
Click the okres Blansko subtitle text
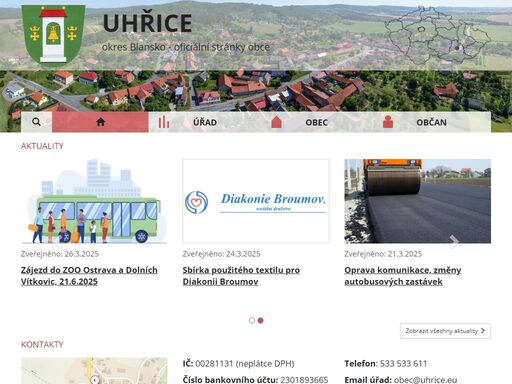[186, 47]
